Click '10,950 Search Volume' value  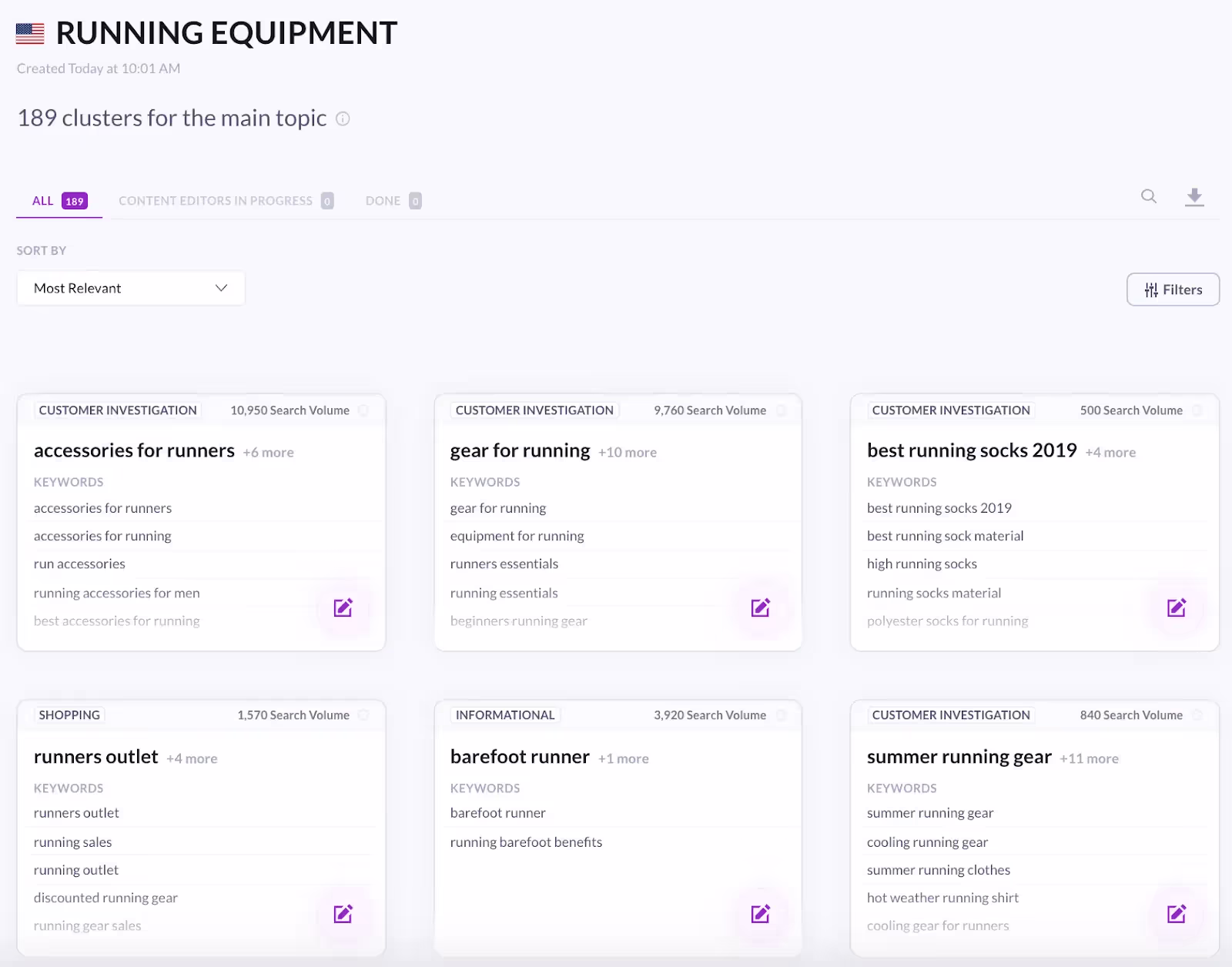[x=290, y=410]
